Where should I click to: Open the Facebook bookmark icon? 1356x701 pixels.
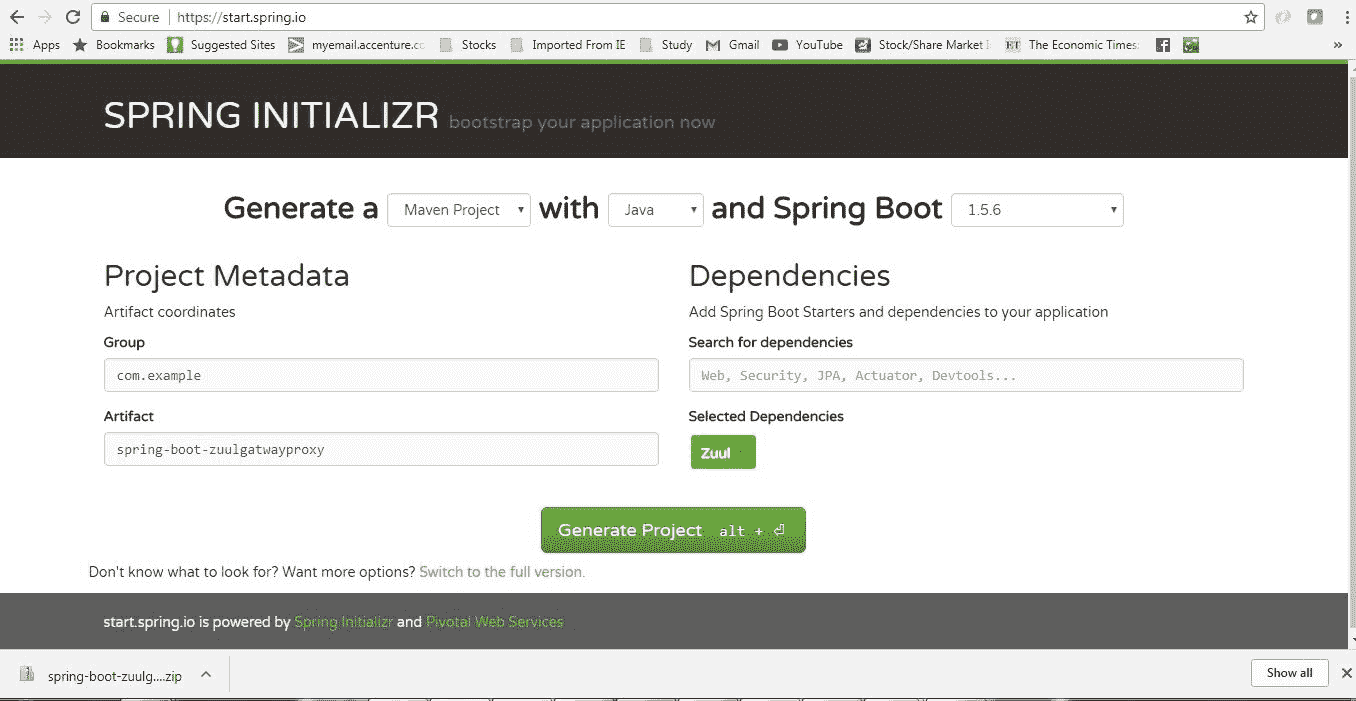1163,45
